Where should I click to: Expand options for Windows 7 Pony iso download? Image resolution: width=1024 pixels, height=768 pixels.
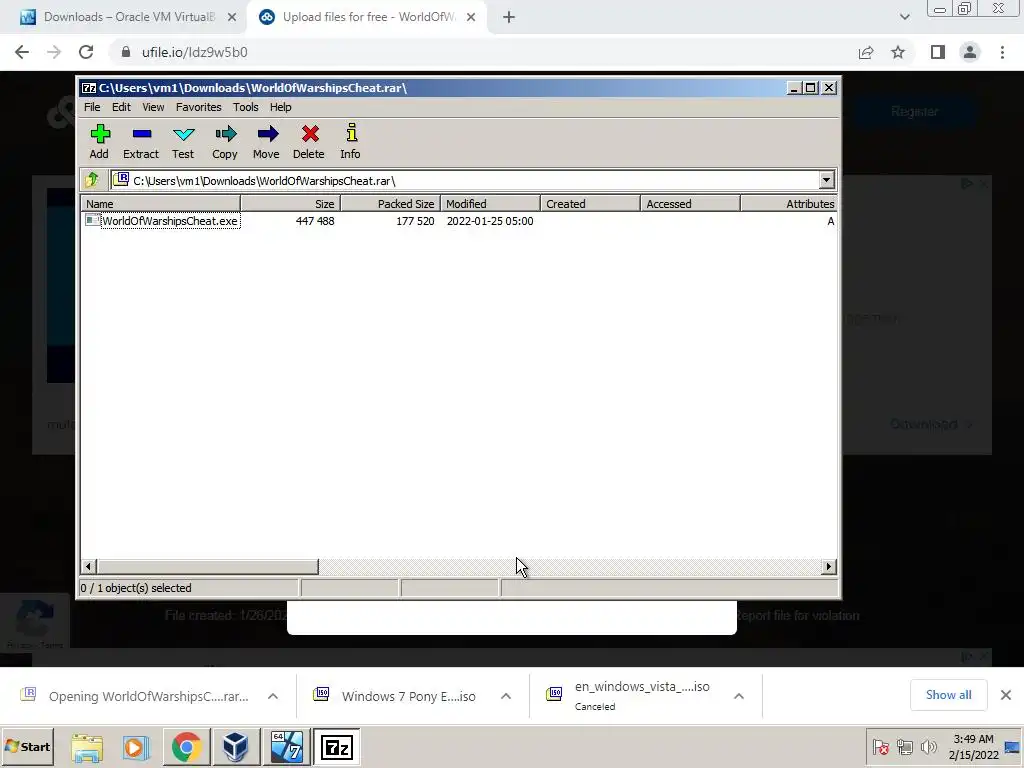506,696
